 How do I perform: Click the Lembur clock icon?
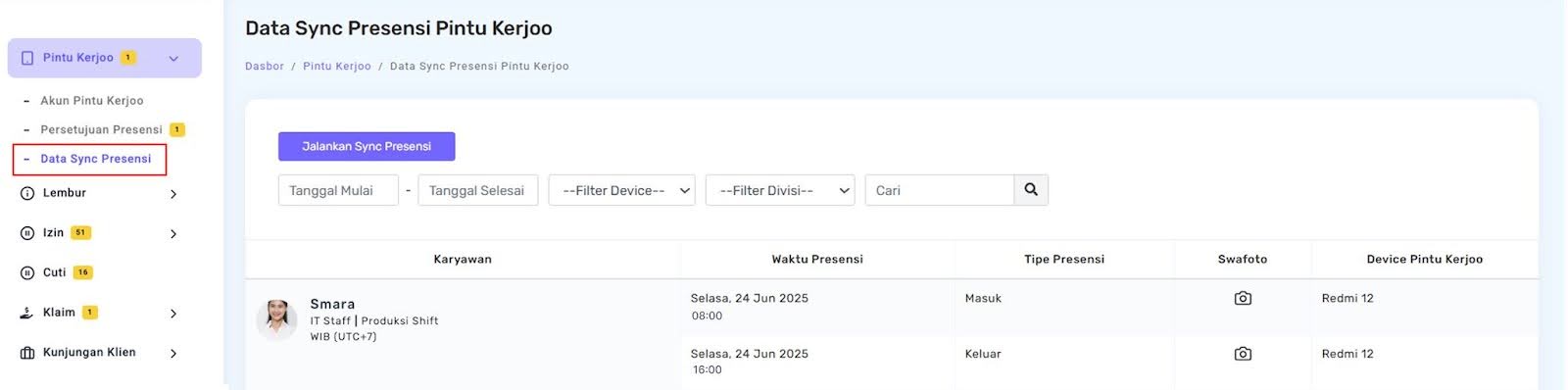27,194
